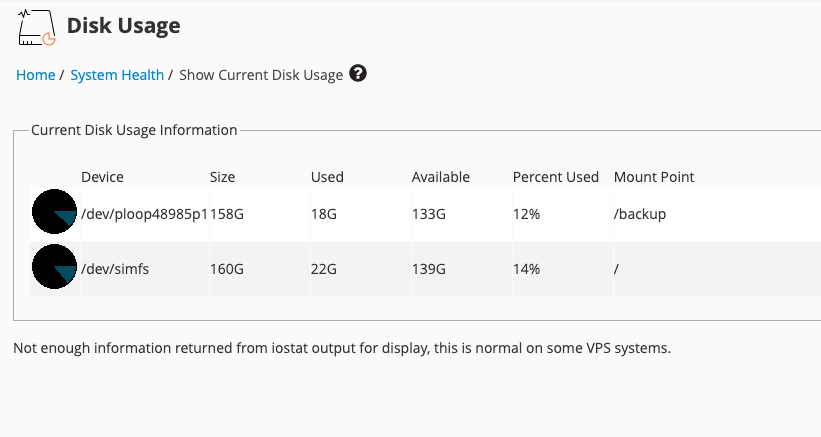
Task: Click the Mount Point column header
Action: tap(654, 177)
